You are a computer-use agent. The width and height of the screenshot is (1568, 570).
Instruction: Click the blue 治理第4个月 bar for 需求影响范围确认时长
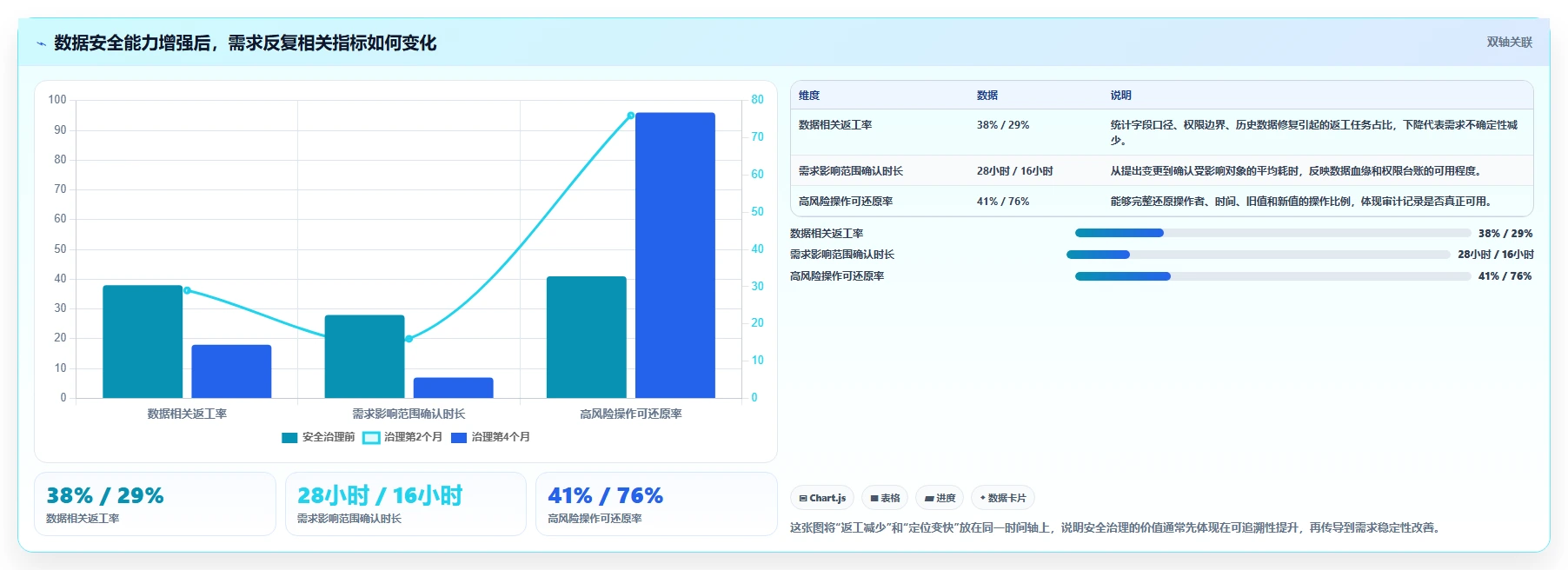[x=453, y=388]
